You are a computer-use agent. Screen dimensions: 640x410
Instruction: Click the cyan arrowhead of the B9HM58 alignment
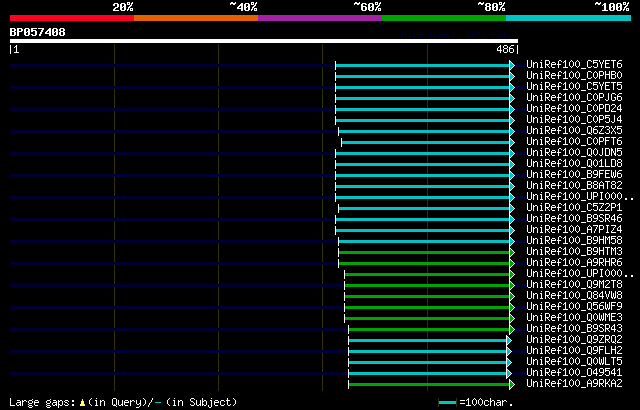pos(512,242)
